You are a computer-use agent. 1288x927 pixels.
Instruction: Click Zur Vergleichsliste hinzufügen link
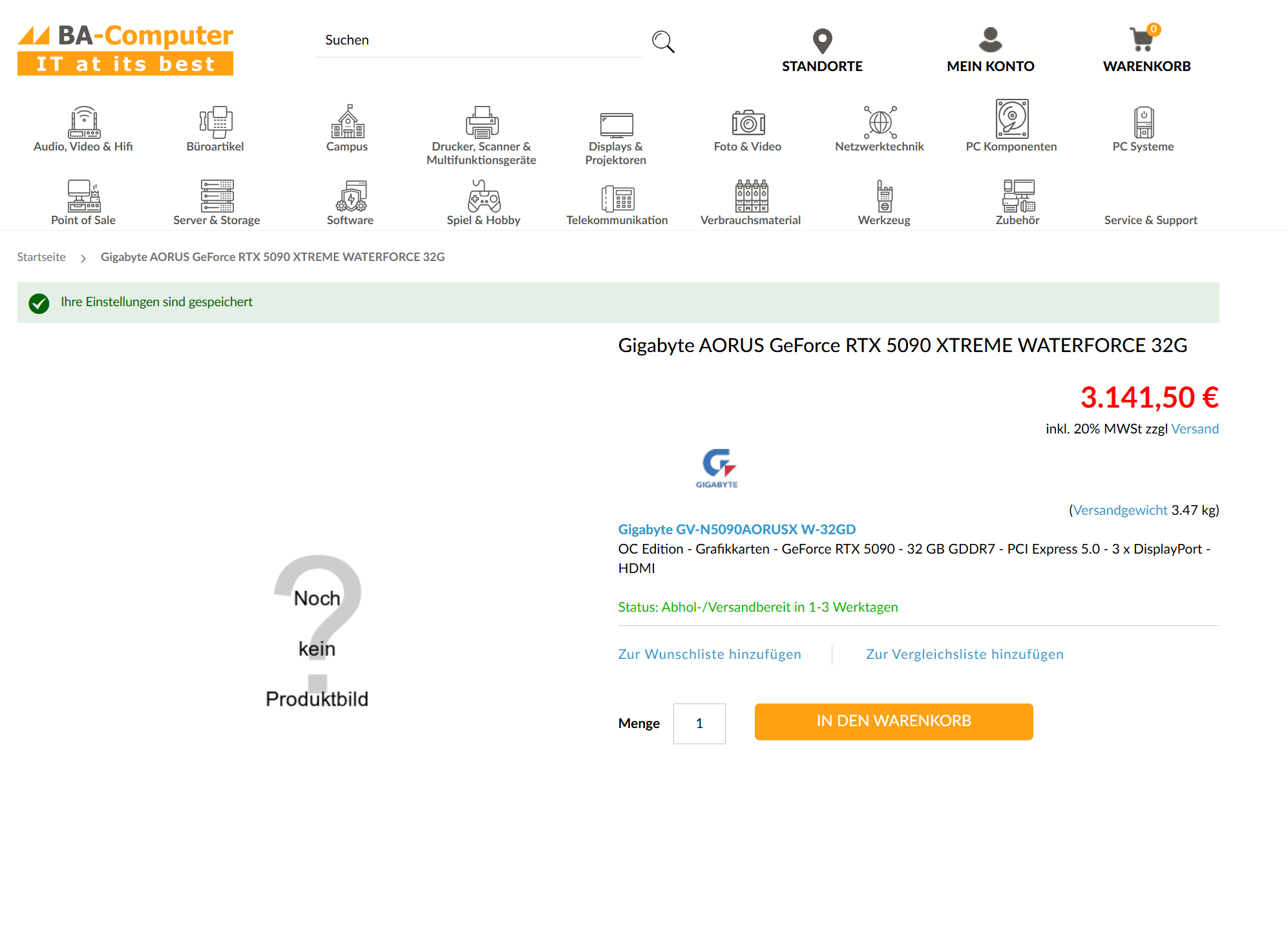pyautogui.click(x=964, y=654)
